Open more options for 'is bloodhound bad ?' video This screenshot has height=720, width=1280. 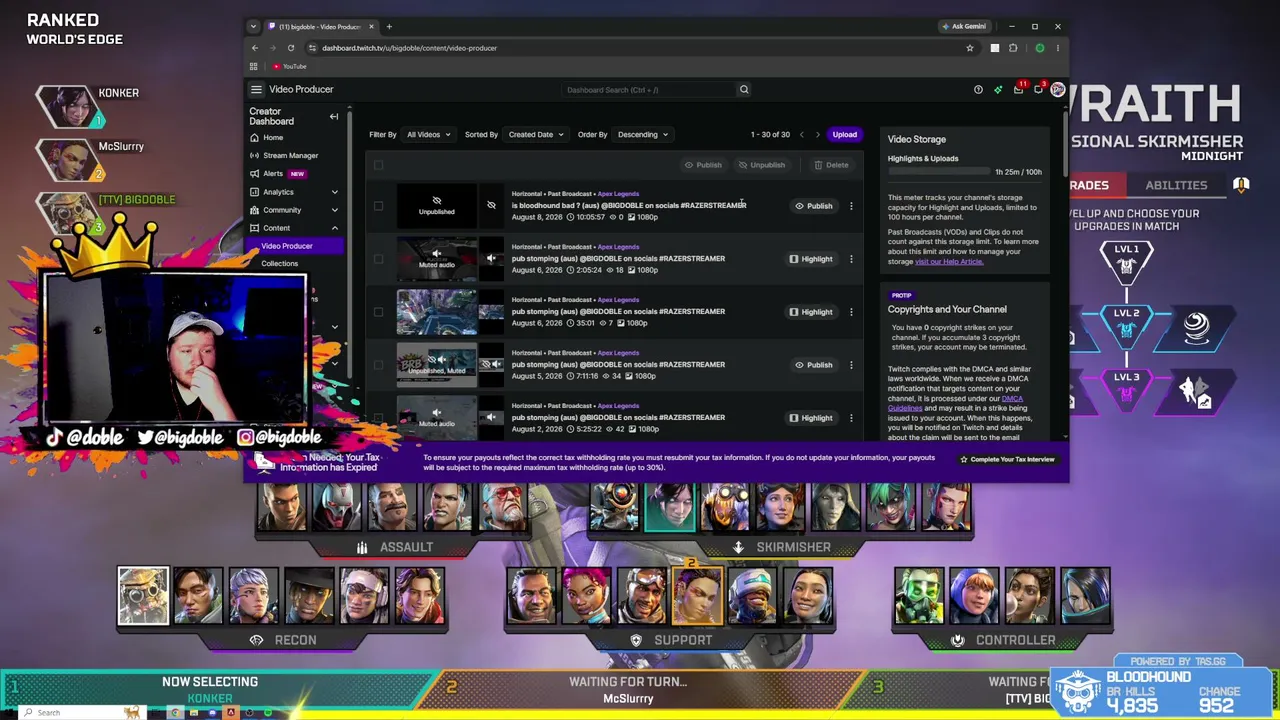point(851,206)
